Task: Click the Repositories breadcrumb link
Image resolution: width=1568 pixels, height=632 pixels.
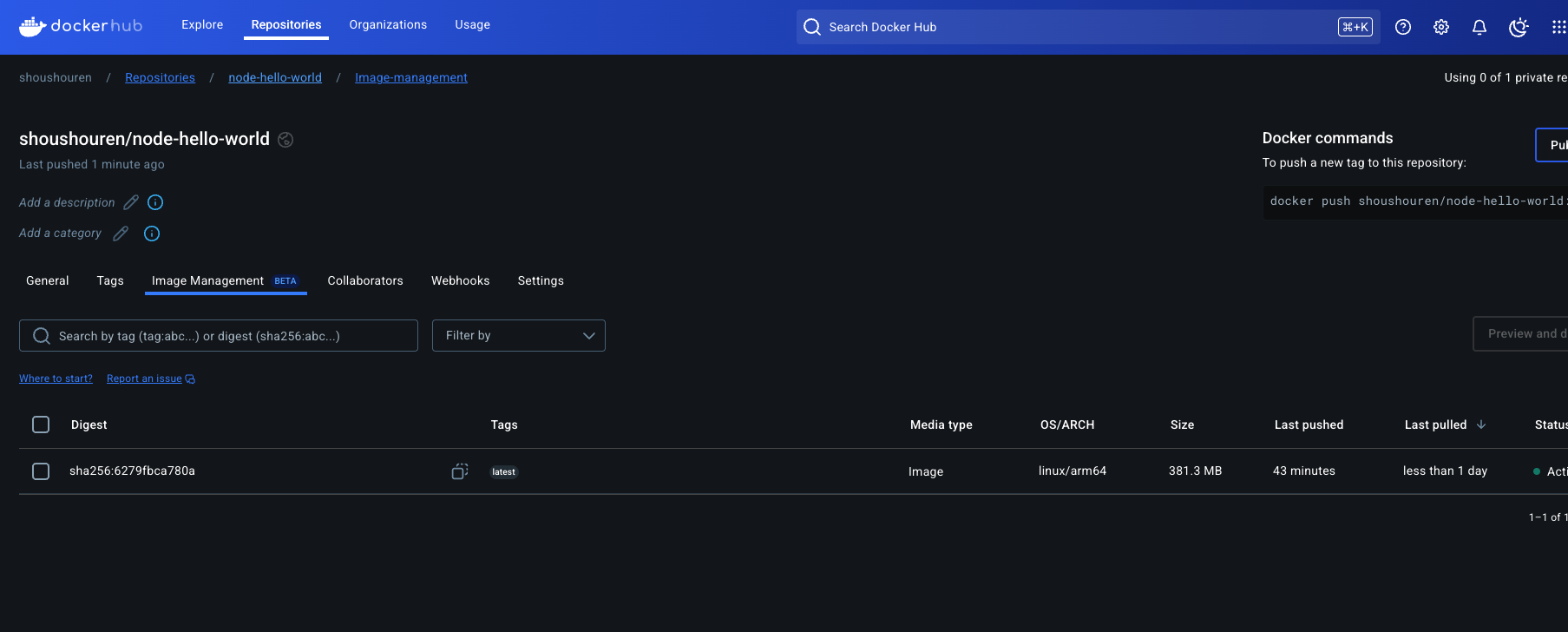Action: (x=160, y=77)
